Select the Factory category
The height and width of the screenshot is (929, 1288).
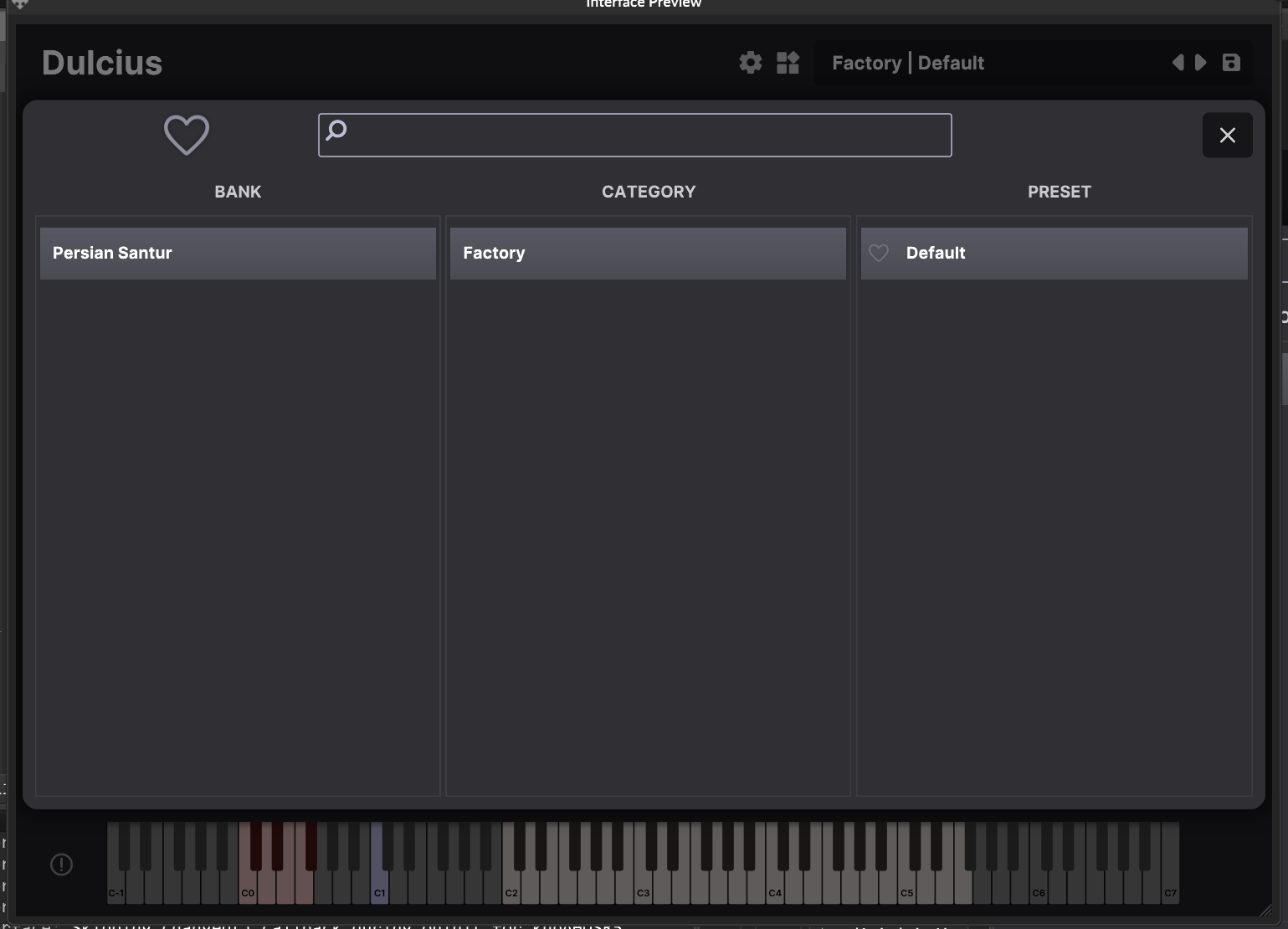pos(648,253)
